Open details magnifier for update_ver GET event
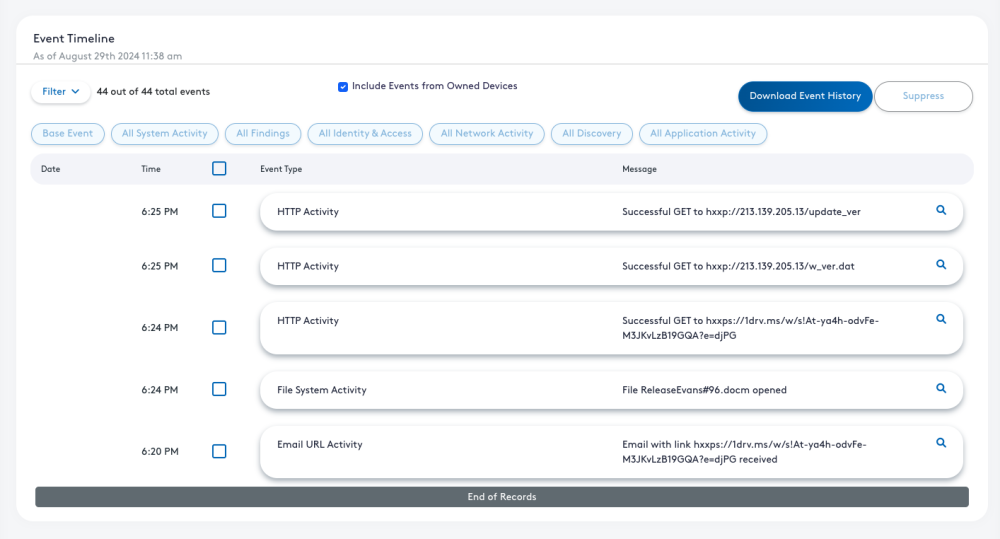The height and width of the screenshot is (539, 1000). pyautogui.click(x=941, y=210)
